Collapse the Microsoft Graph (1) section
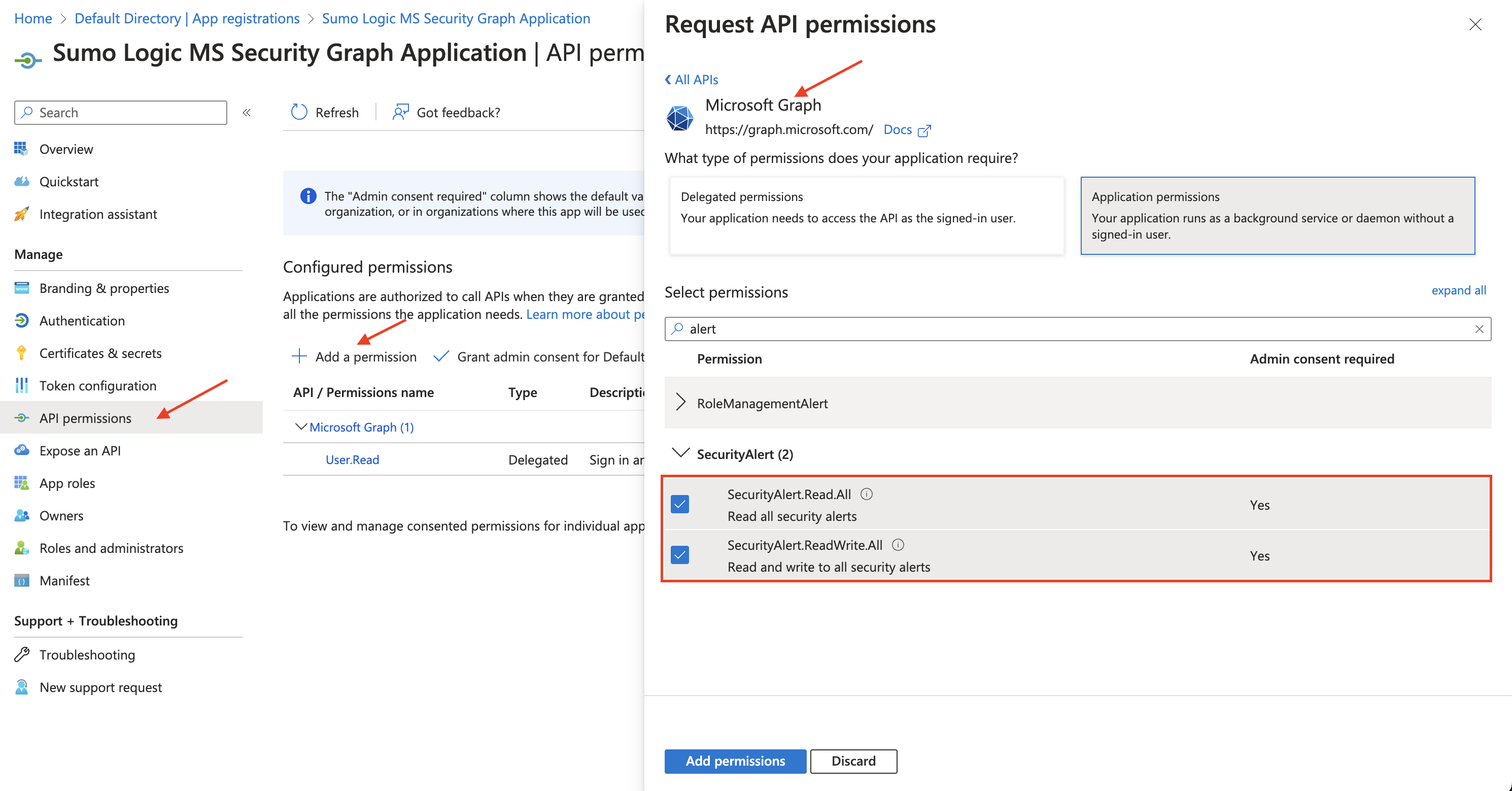Viewport: 1512px width, 791px height. 301,427
